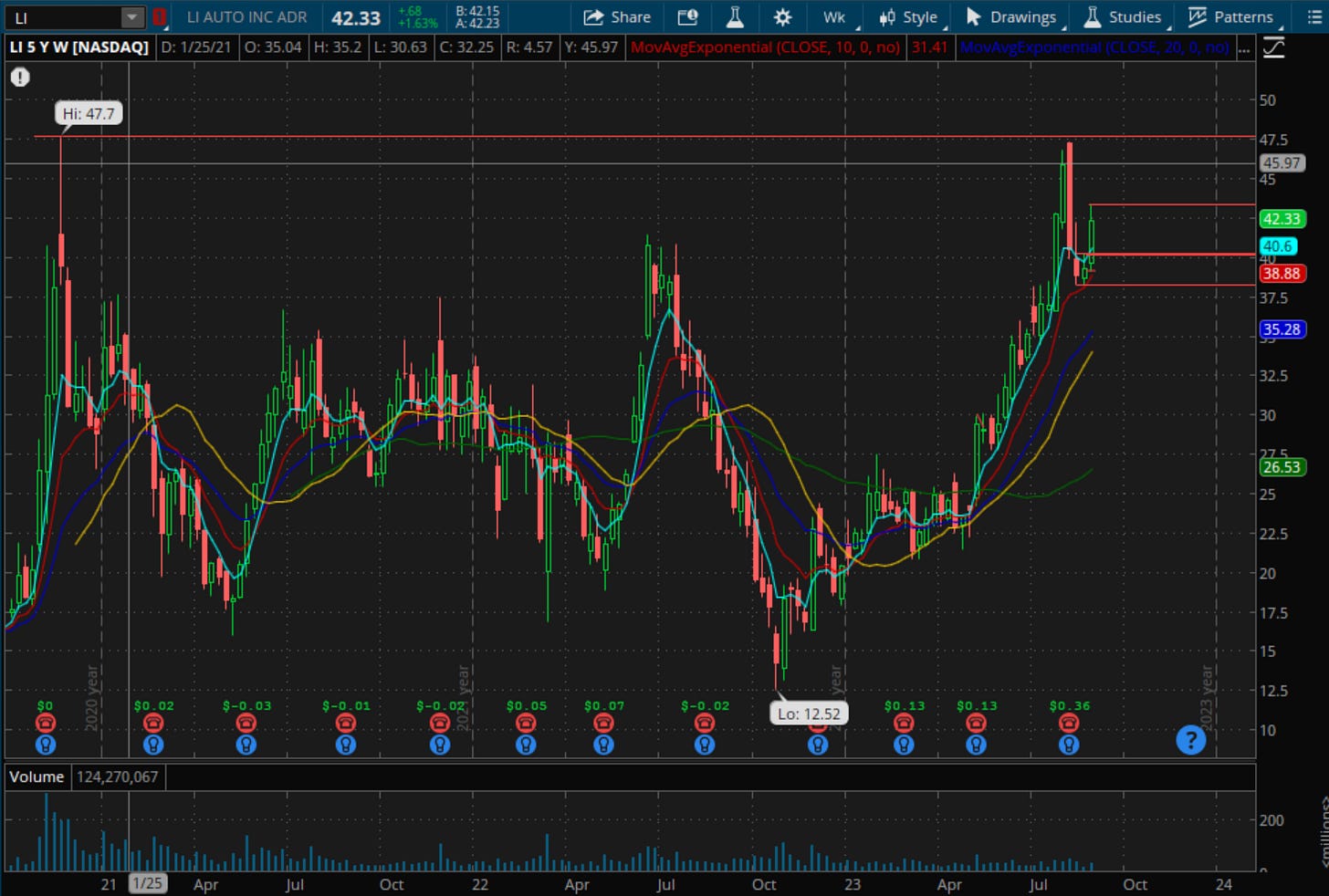The width and height of the screenshot is (1329, 896).
Task: Click the cursor arrow icon on Drawings
Action: pos(973,17)
